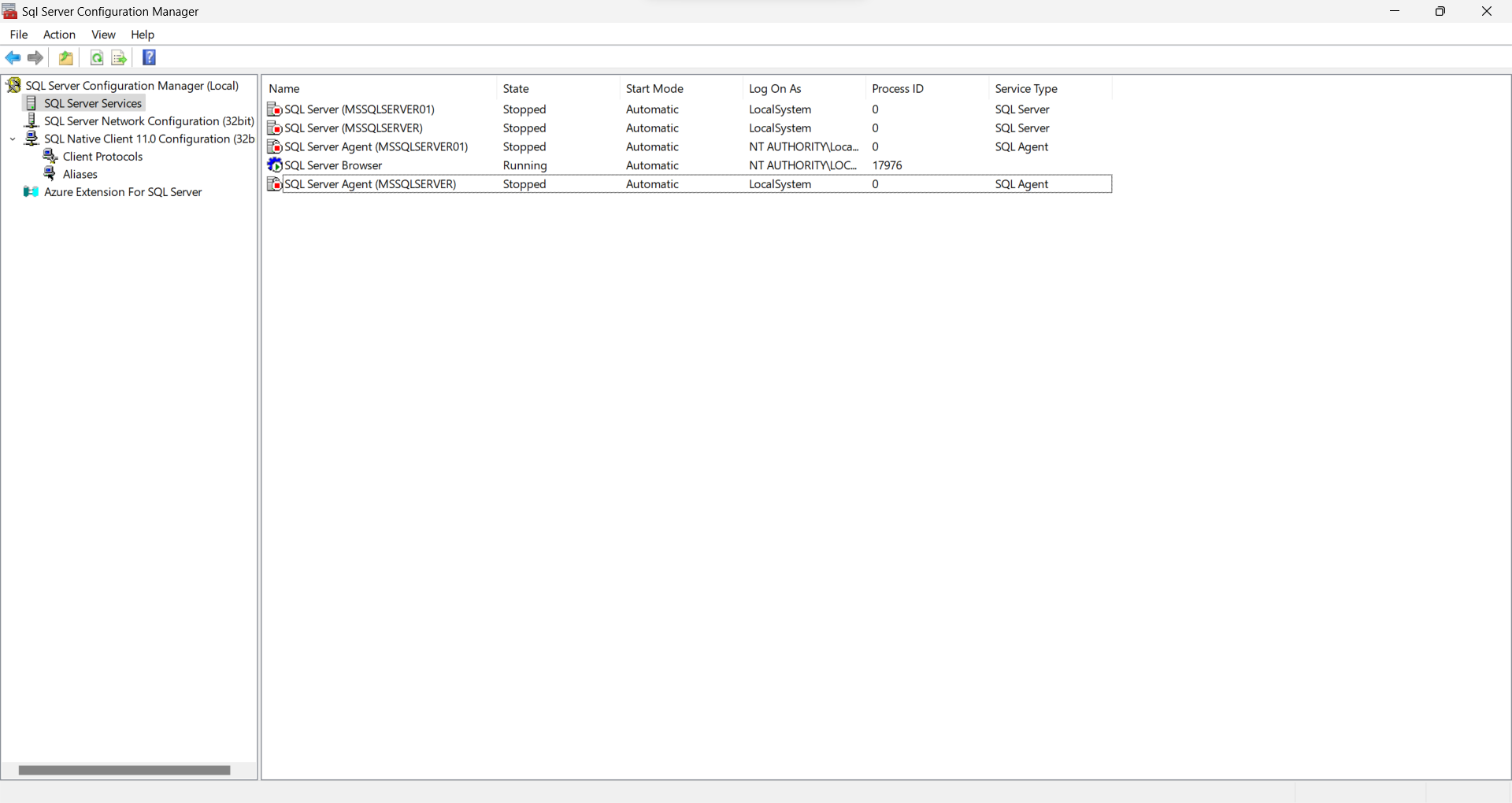The image size is (1512, 803).
Task: Click the NT AUTHORITY\LOC... log on cell
Action: pyautogui.click(x=803, y=165)
